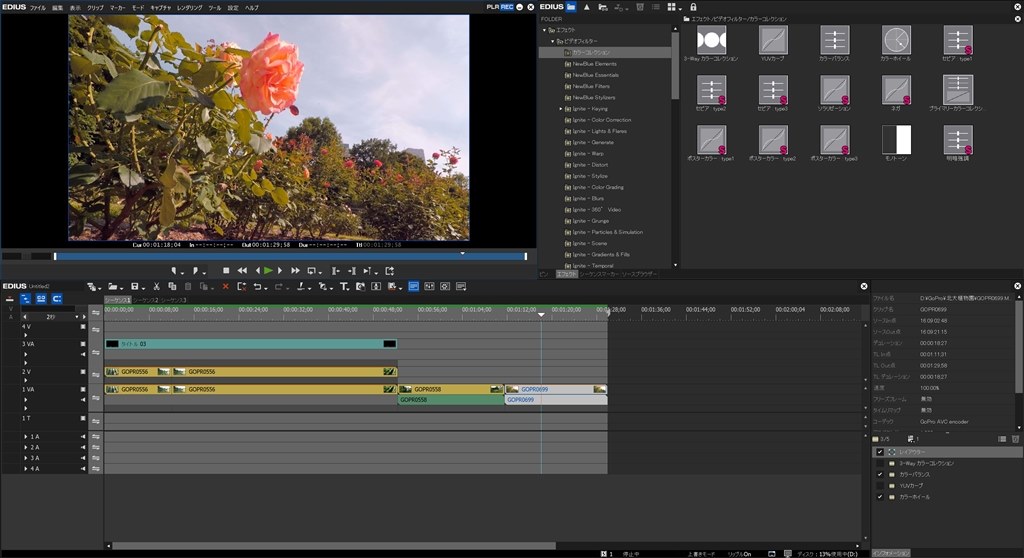Select the NewBlue Elements folder
Image resolution: width=1024 pixels, height=558 pixels.
(x=594, y=64)
